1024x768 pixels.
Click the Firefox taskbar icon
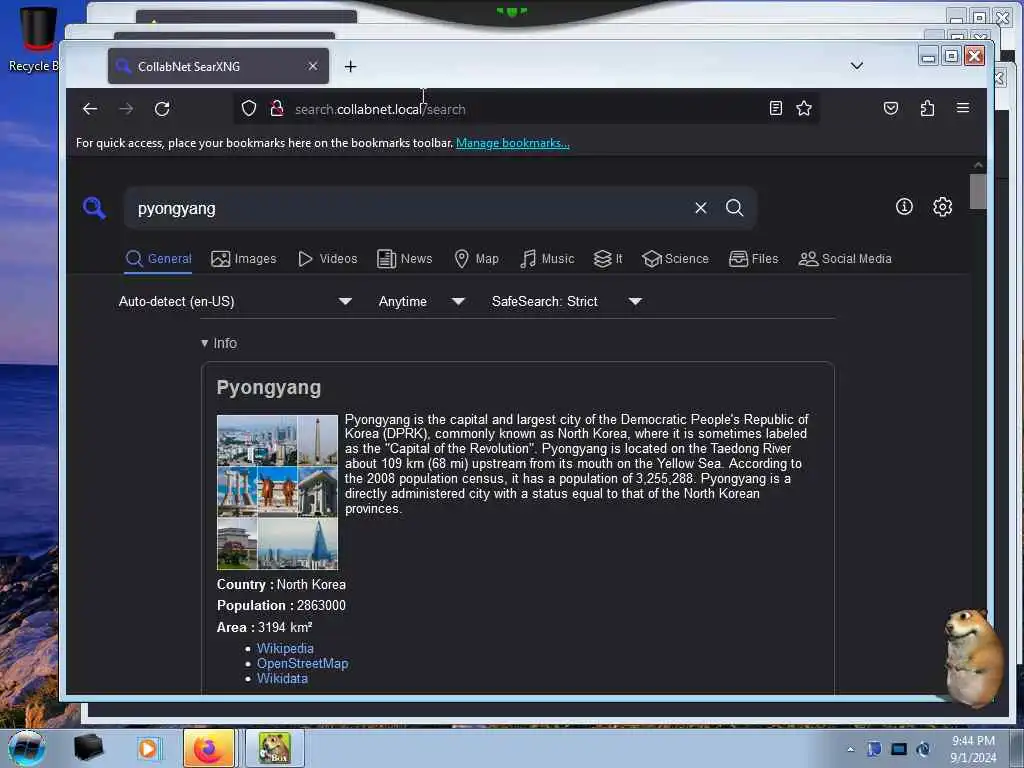(x=208, y=748)
